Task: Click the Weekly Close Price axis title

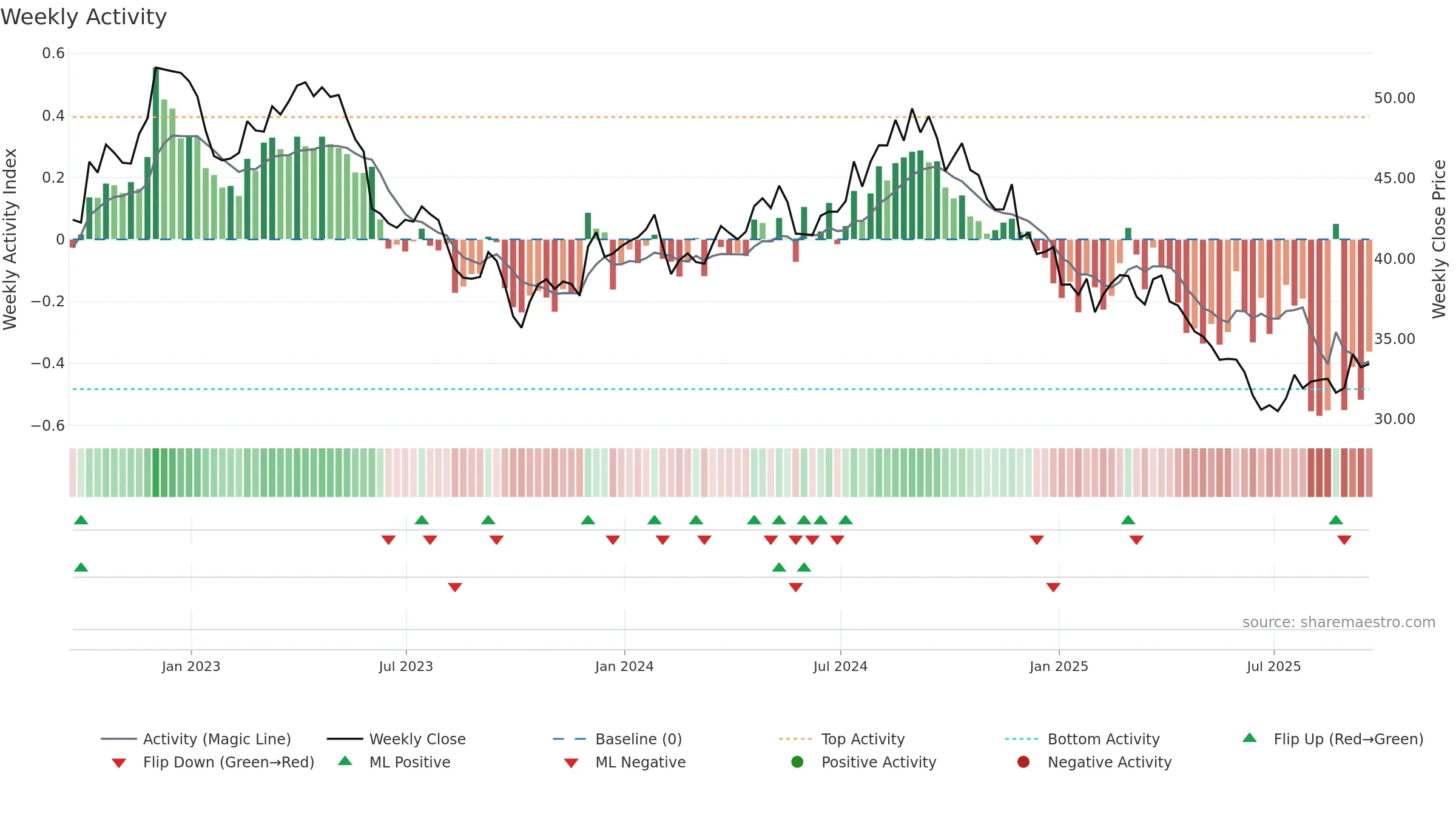Action: click(1439, 239)
